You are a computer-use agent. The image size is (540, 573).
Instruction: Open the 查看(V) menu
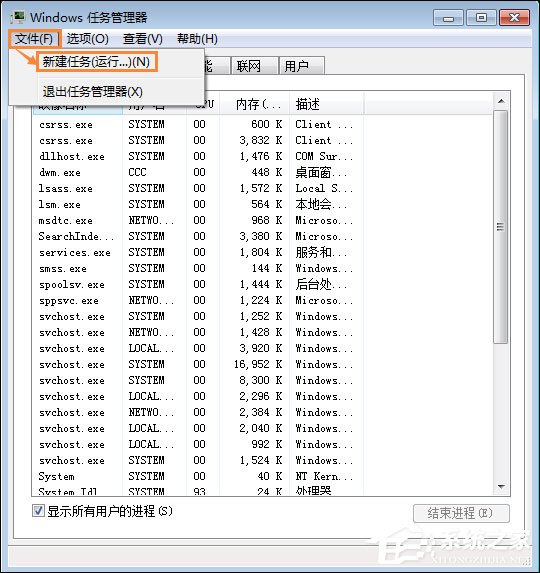[142, 39]
